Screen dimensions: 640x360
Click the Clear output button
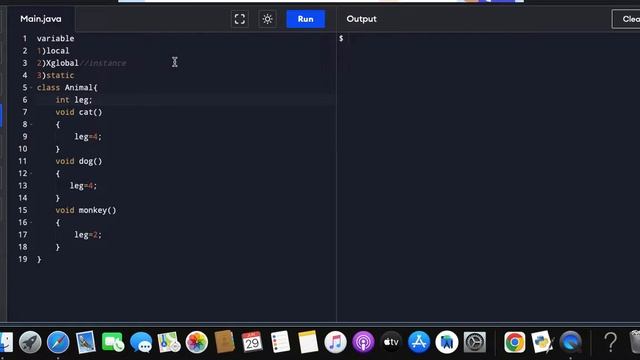click(x=627, y=19)
